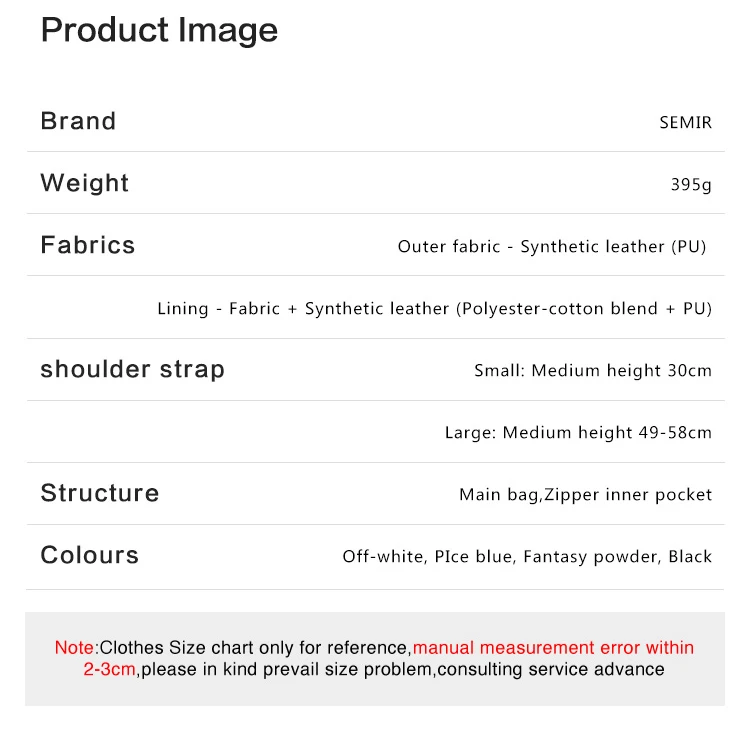Screen dimensions: 750x740
Task: Click the Lining Fabric description line
Action: [x=434, y=309]
